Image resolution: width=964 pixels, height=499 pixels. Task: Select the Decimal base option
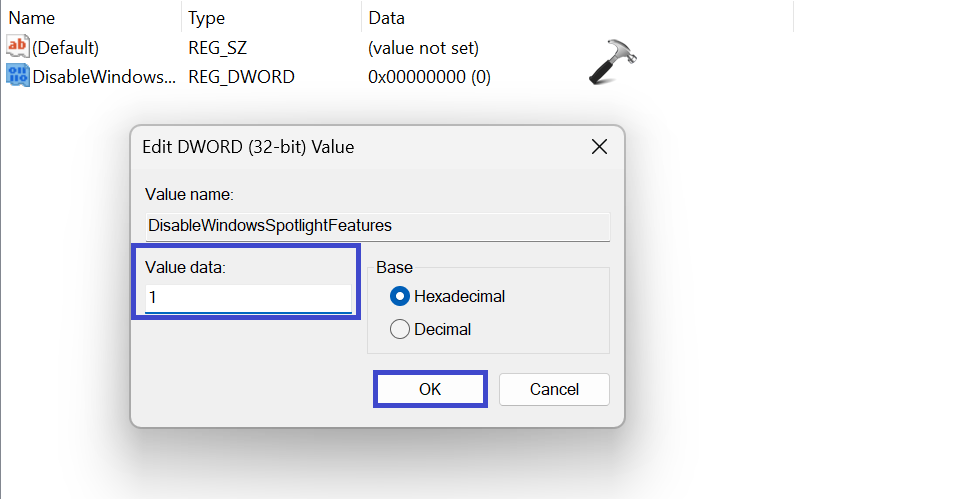[x=400, y=329]
